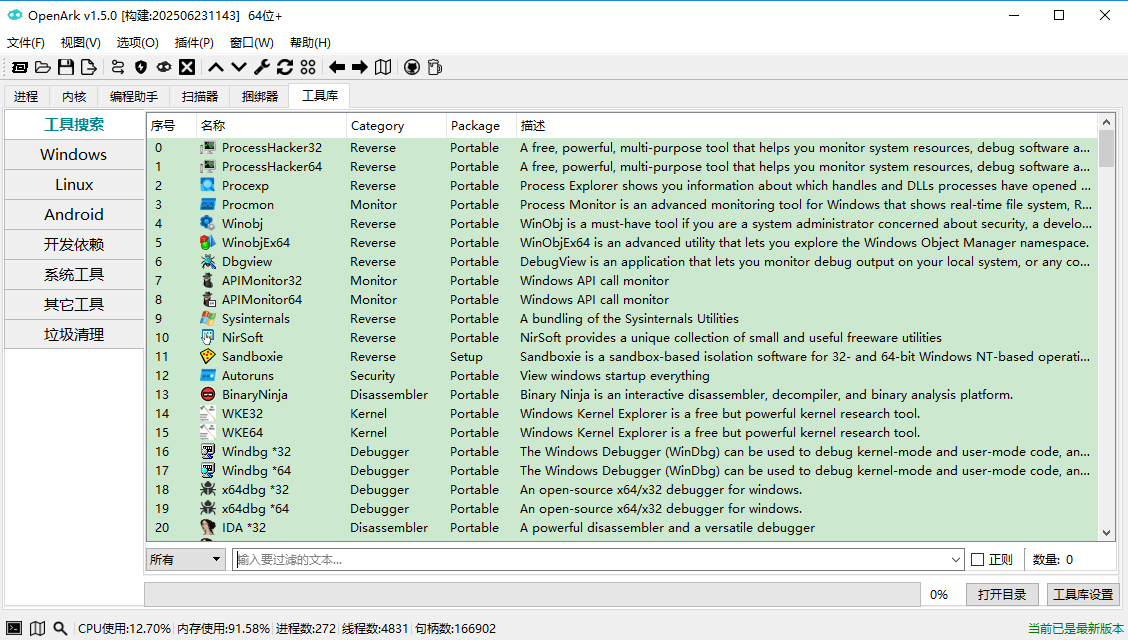Open the 所有 category filter dropdown
The width and height of the screenshot is (1128, 640).
click(x=186, y=560)
